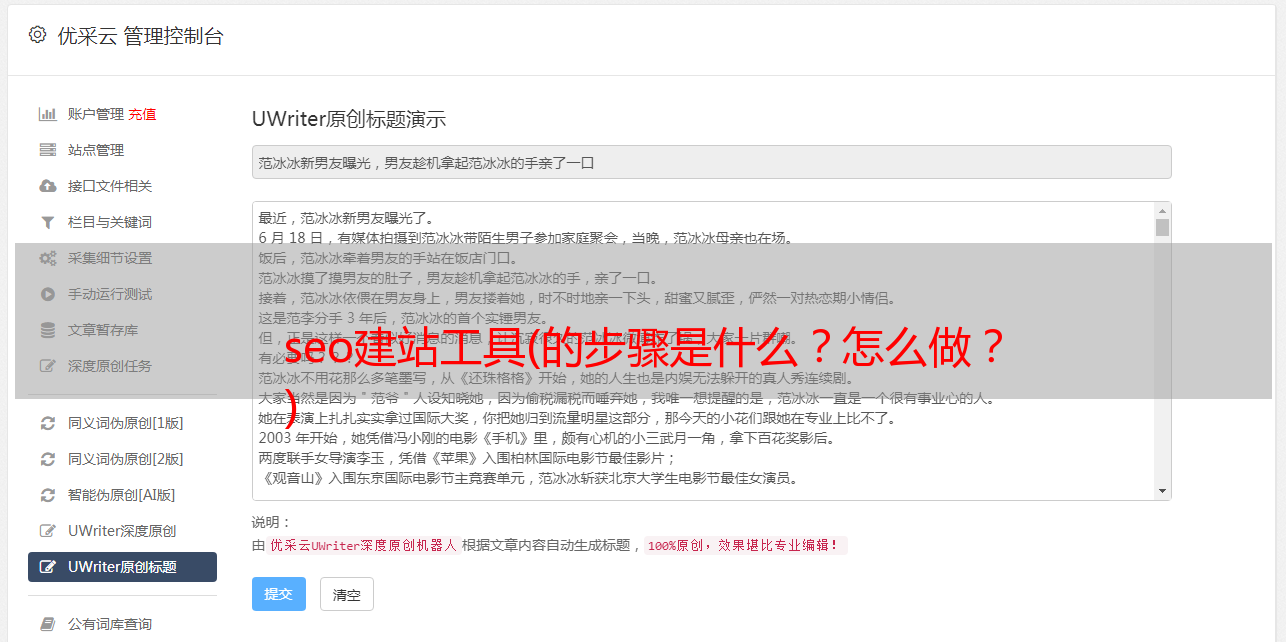Click the gear icon beside 优采云 管理控制台

[x=37, y=35]
